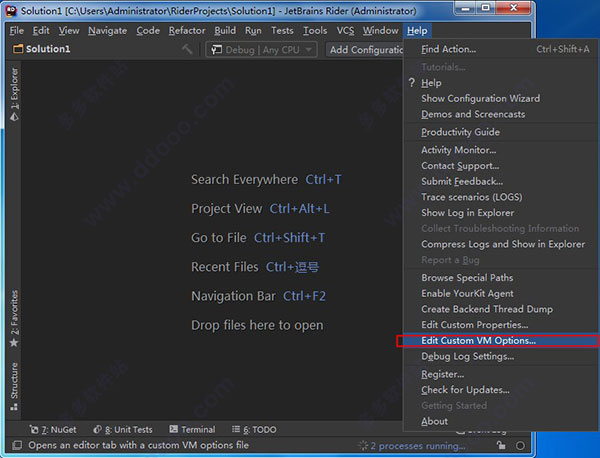This screenshot has height=458, width=600.
Task: Open the 6: TODO tool window
Action: pos(254,430)
